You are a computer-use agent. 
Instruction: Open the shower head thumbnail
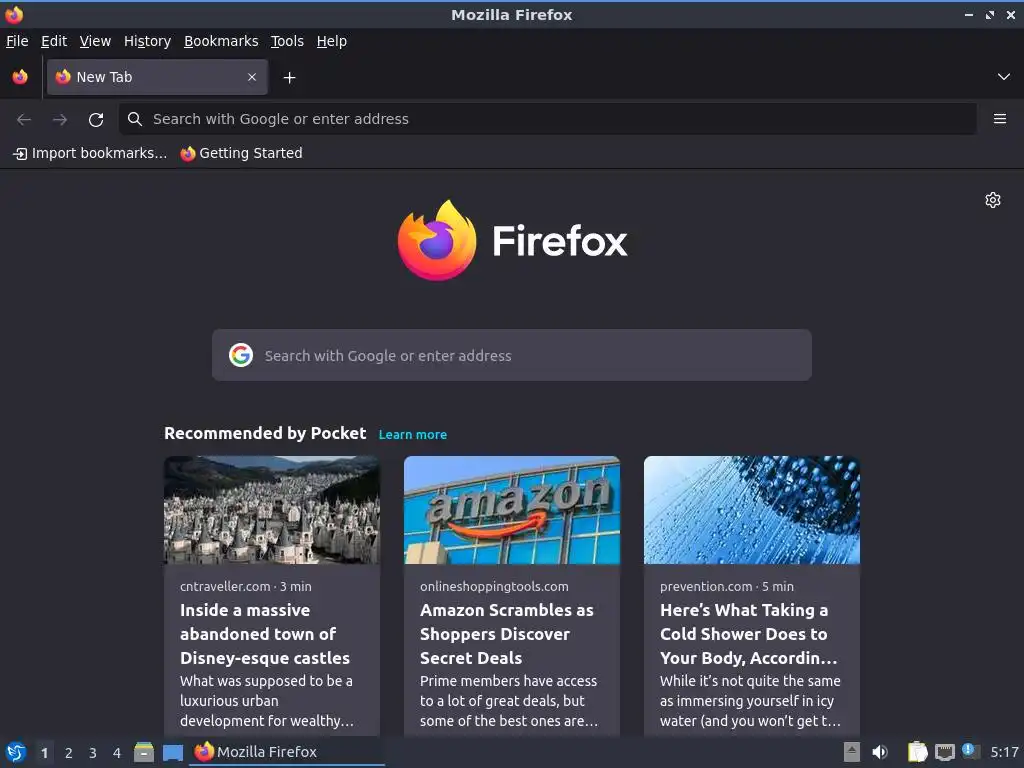752,510
